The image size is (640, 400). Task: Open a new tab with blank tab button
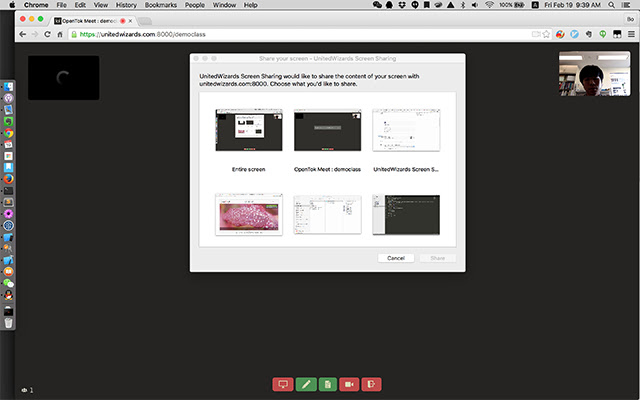pyautogui.click(x=145, y=21)
